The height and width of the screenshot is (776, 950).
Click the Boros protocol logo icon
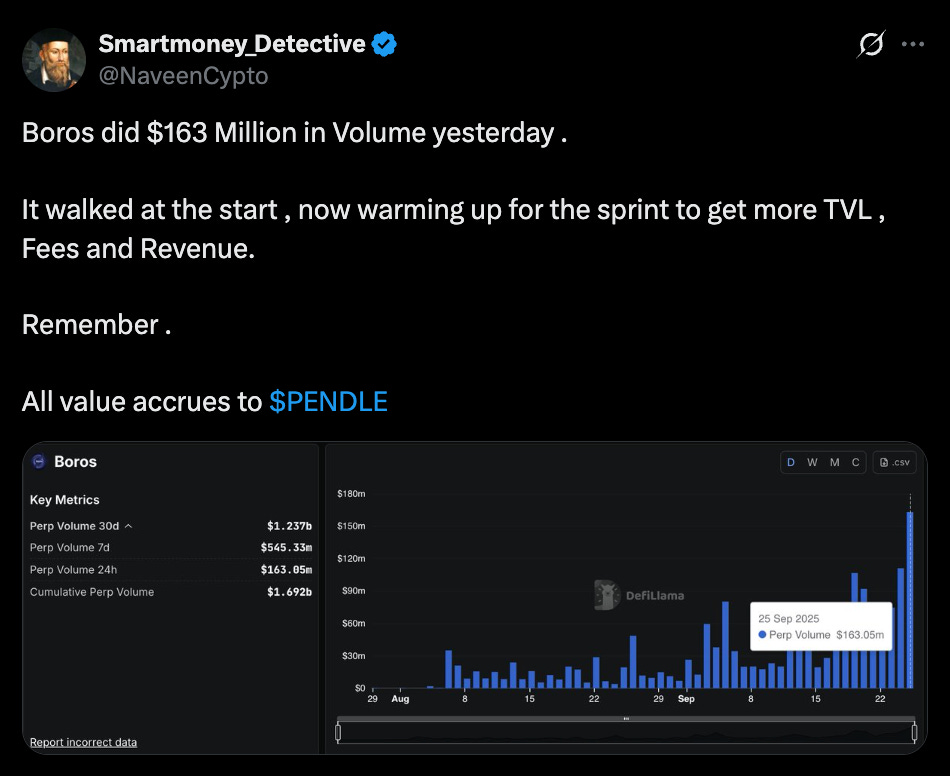pos(39,462)
